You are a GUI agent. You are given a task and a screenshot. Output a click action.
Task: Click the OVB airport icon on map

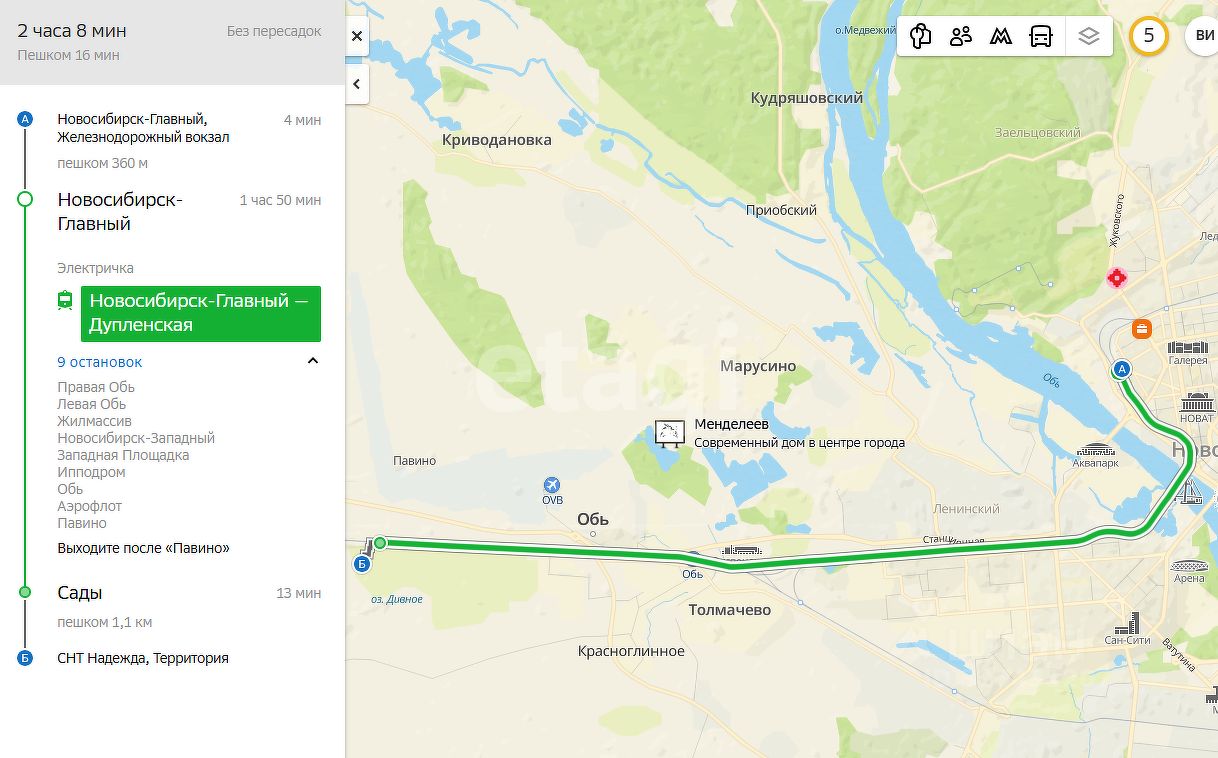[553, 486]
